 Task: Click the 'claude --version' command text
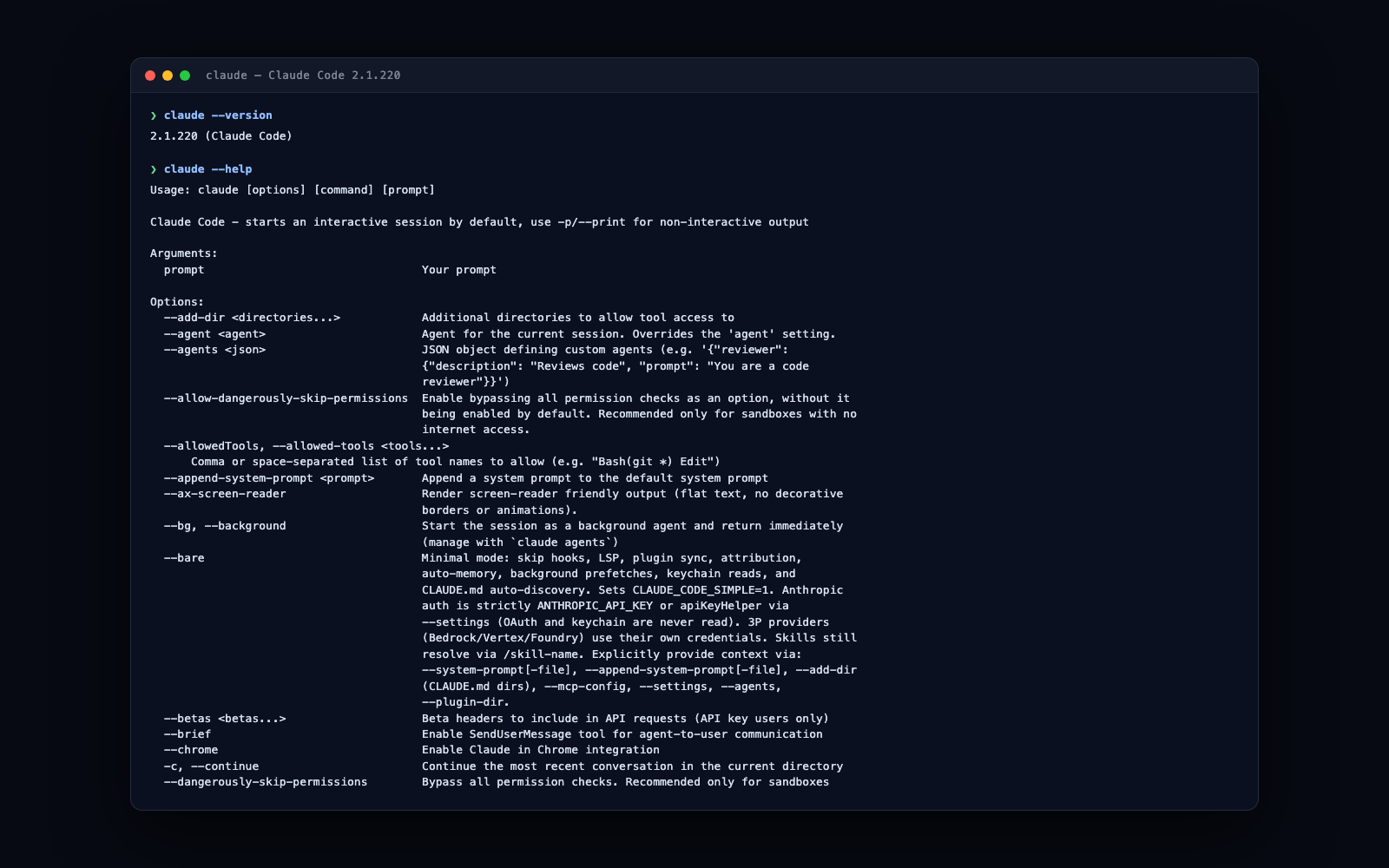coord(218,115)
